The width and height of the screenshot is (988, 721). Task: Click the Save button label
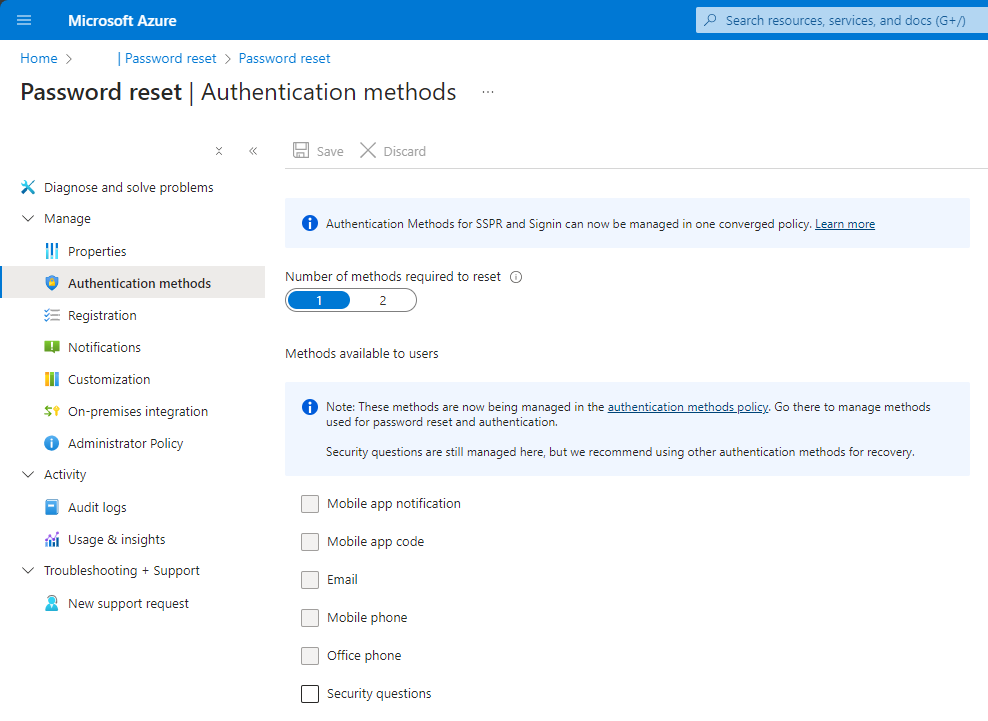[330, 151]
